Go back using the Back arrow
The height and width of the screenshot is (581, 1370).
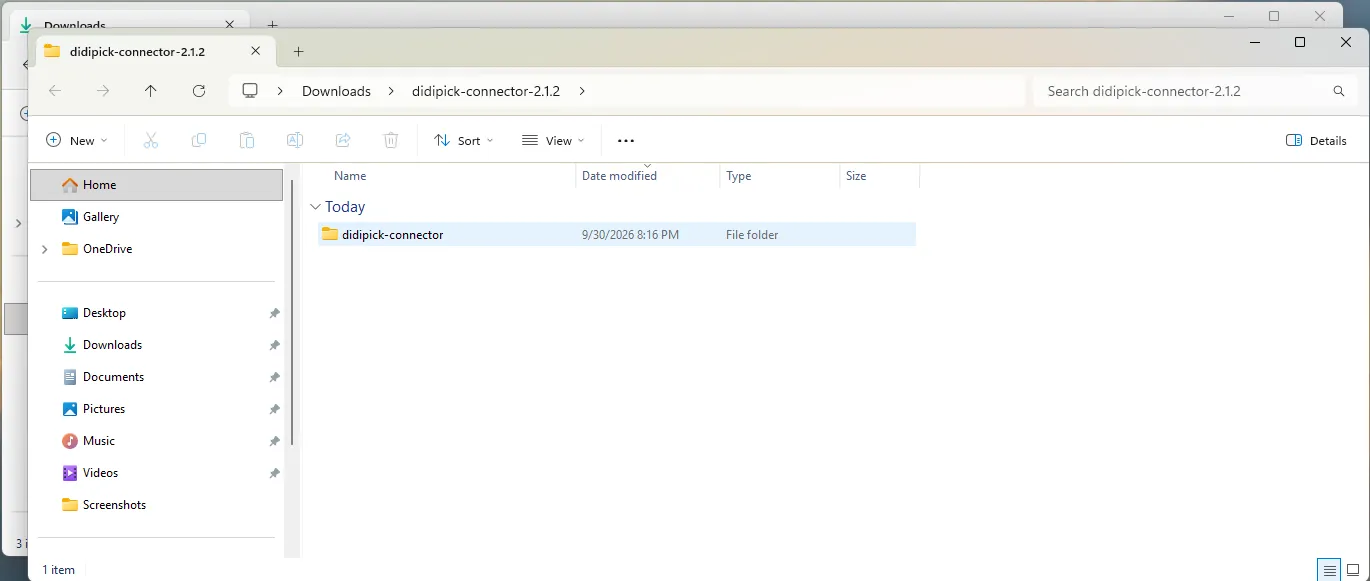[x=55, y=91]
